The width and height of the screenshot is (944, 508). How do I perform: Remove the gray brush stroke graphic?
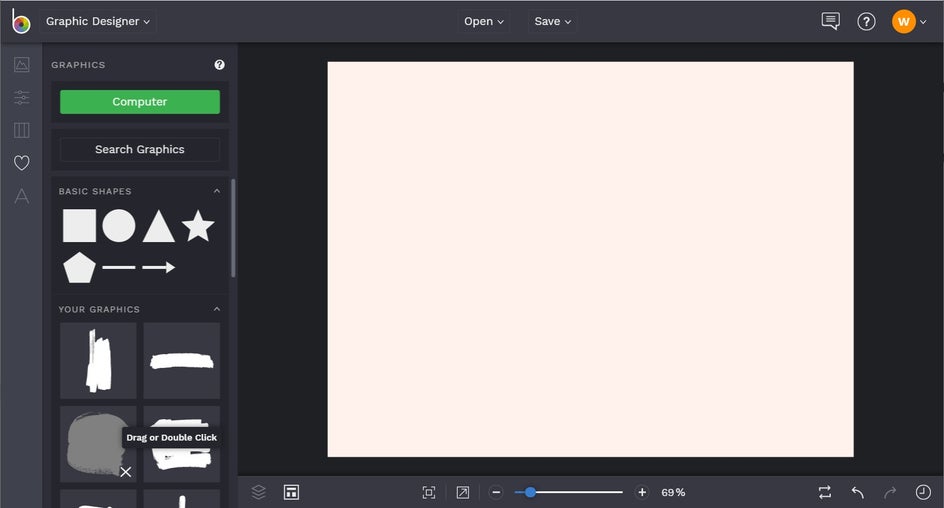126,472
